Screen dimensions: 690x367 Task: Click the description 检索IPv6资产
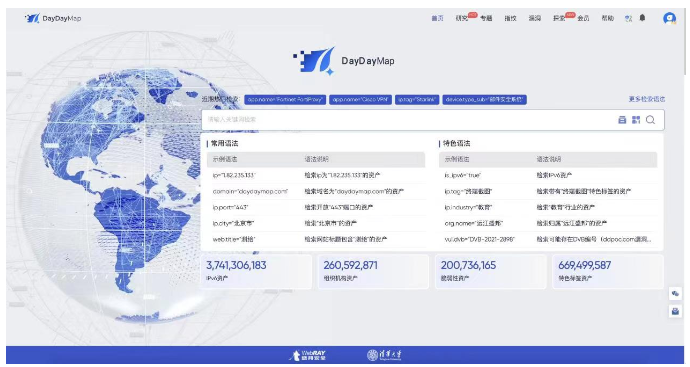554,175
